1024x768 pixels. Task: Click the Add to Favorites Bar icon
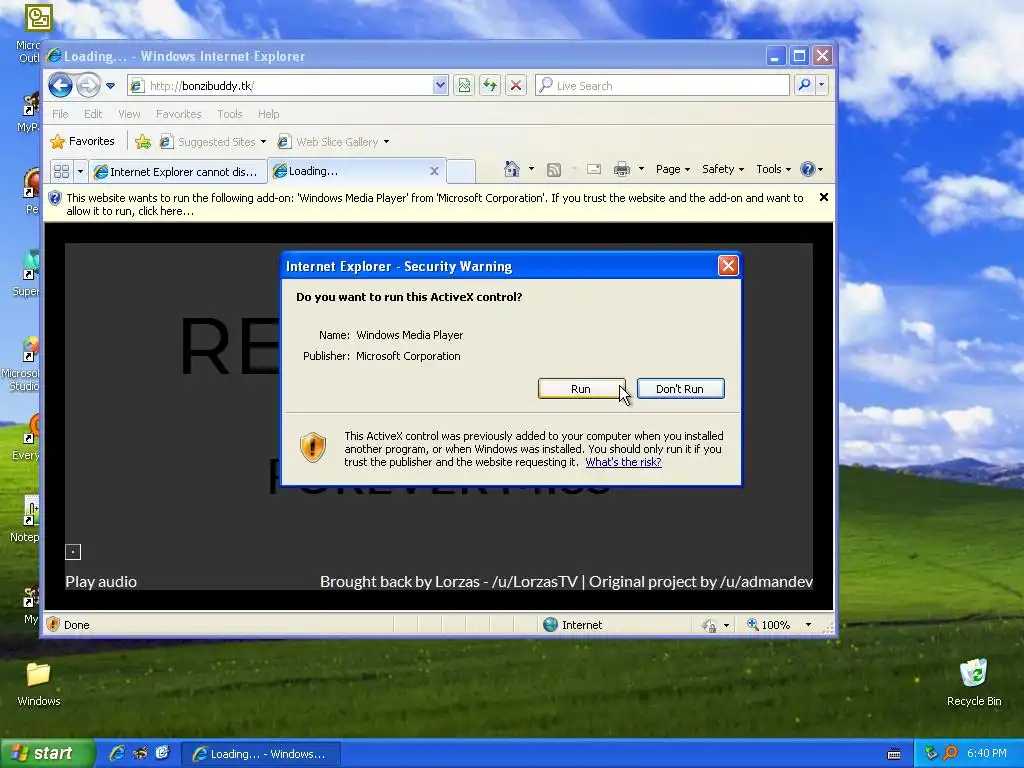click(x=142, y=142)
